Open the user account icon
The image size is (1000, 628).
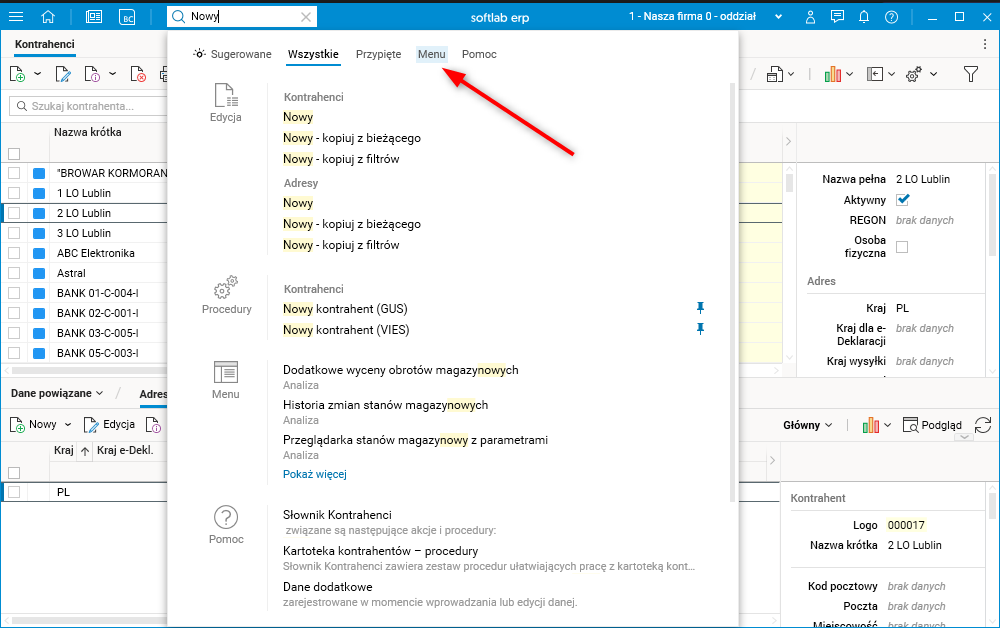coord(810,17)
